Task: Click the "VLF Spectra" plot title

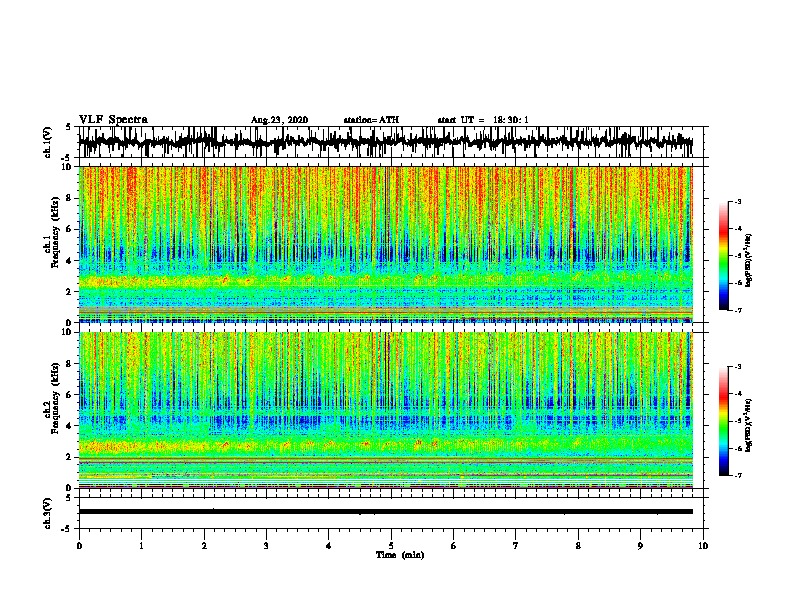Action: coord(113,120)
